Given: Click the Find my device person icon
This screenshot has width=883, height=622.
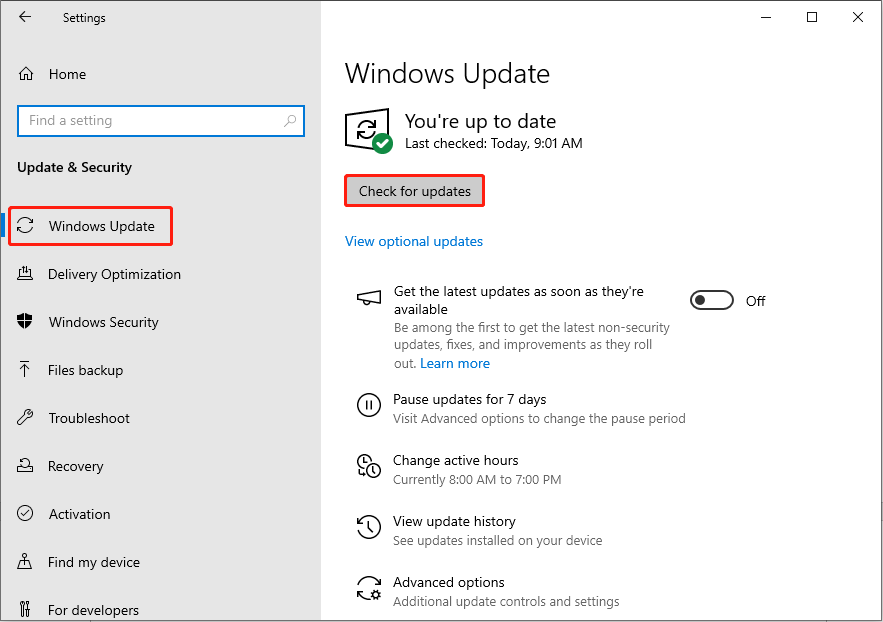Looking at the screenshot, I should pos(25,561).
